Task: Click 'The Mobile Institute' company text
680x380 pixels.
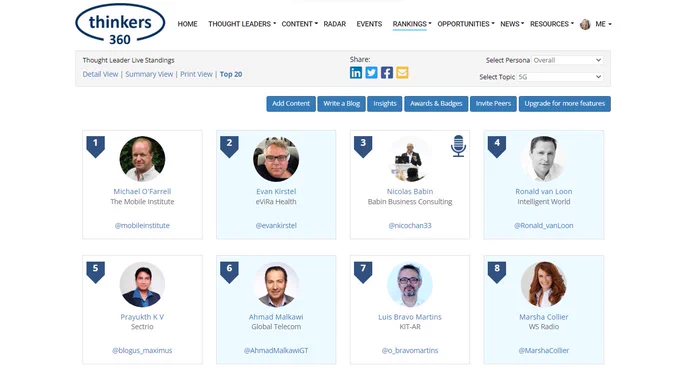Action: [142, 202]
